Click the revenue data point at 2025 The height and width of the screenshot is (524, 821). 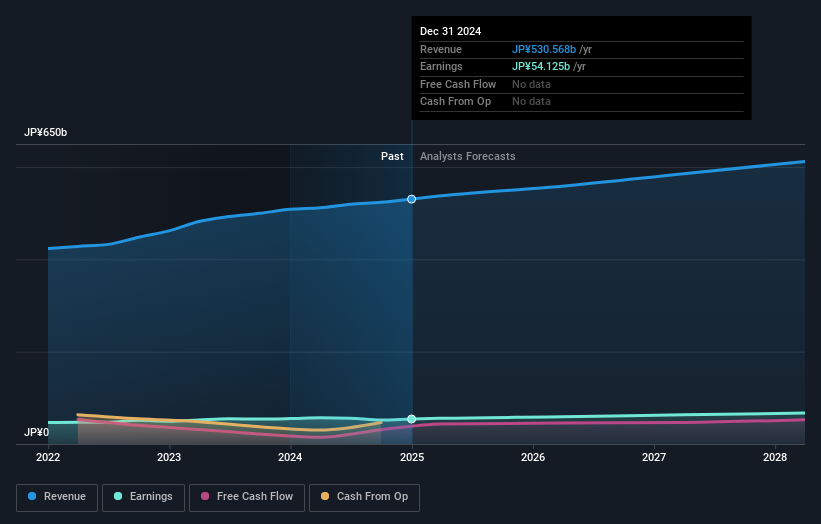(x=412, y=199)
